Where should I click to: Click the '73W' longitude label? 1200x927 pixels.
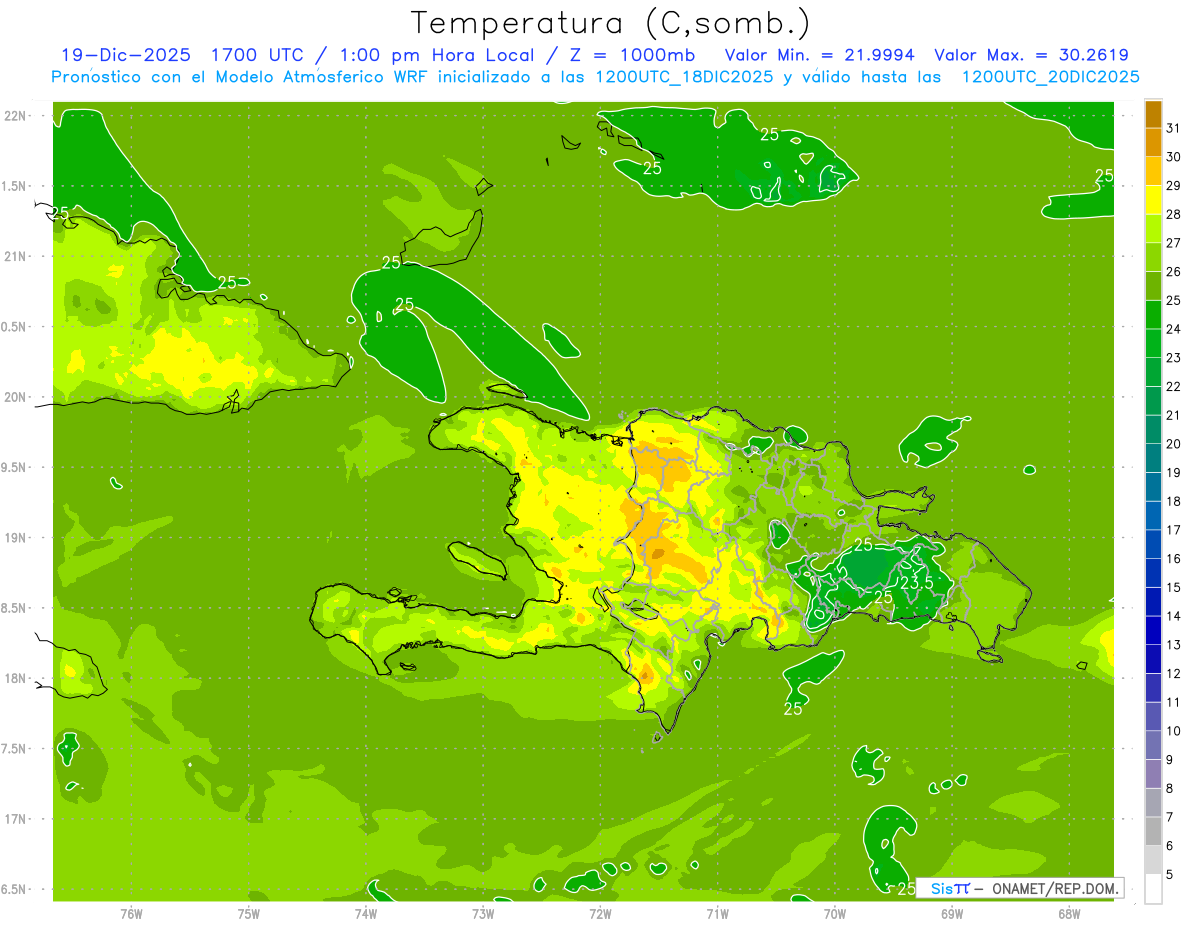pyautogui.click(x=483, y=913)
